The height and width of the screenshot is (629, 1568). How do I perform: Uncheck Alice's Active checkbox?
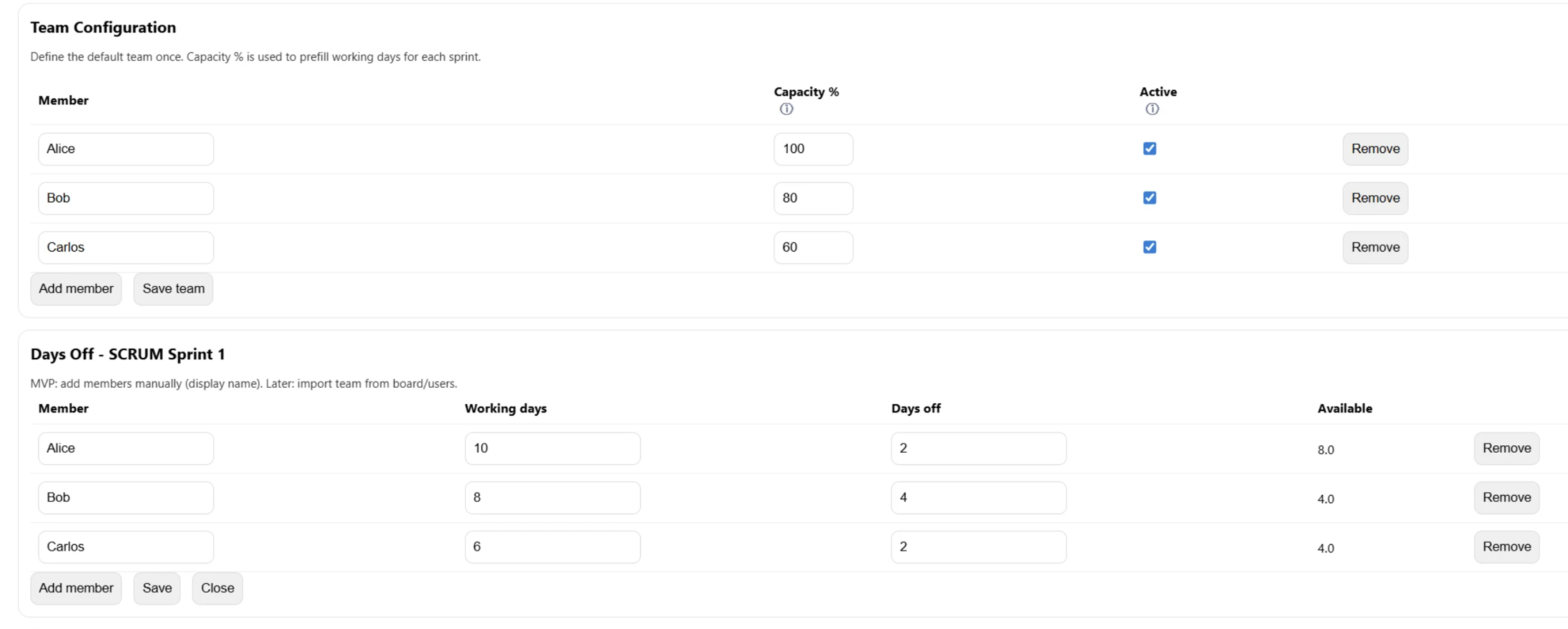click(1150, 149)
